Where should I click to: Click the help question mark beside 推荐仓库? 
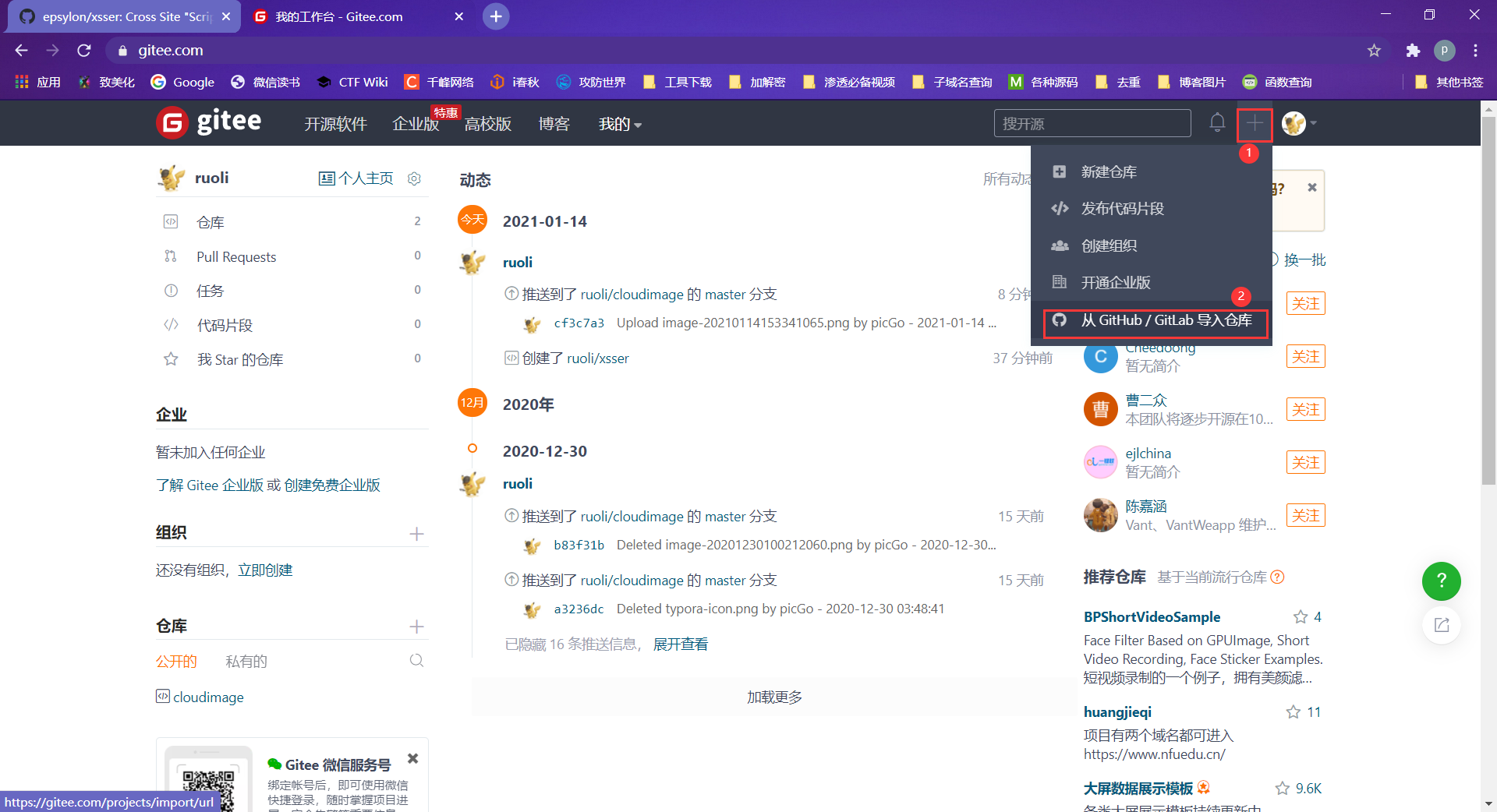point(1277,577)
